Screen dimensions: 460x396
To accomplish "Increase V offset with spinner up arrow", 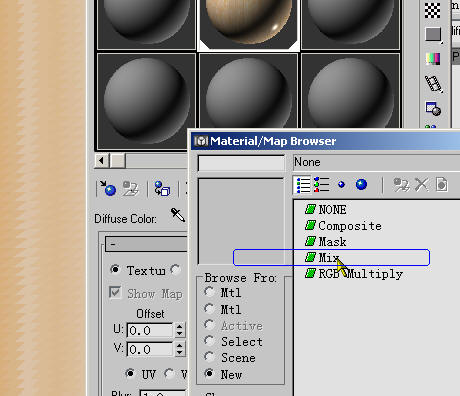I will pyautogui.click(x=180, y=346).
